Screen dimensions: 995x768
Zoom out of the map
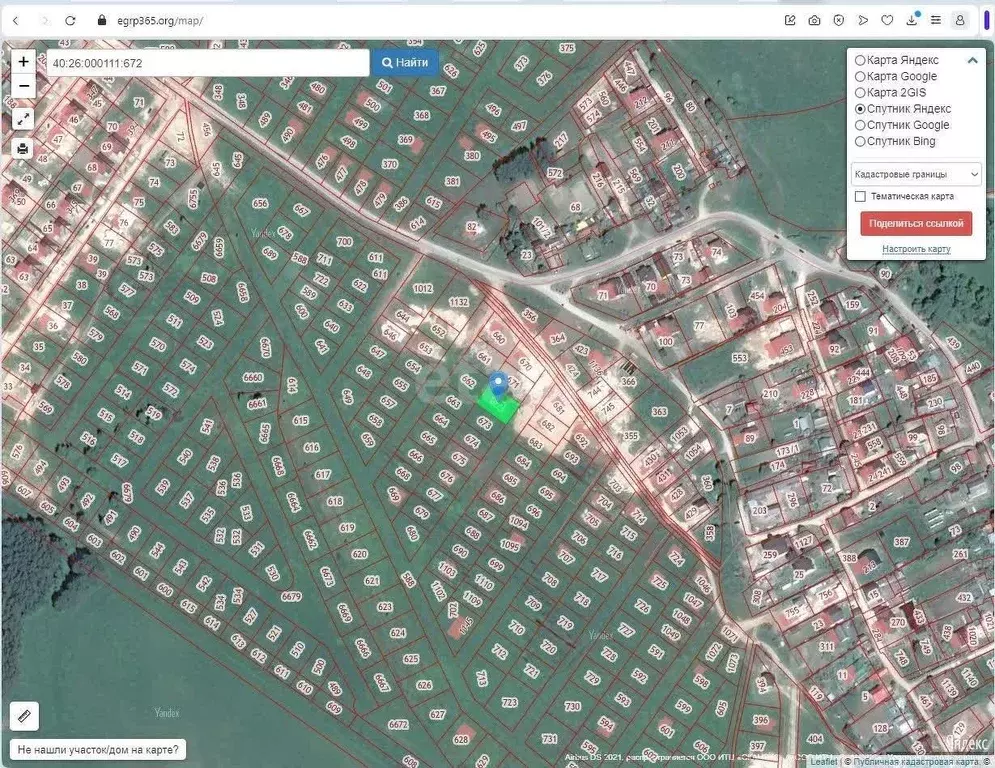(24, 87)
